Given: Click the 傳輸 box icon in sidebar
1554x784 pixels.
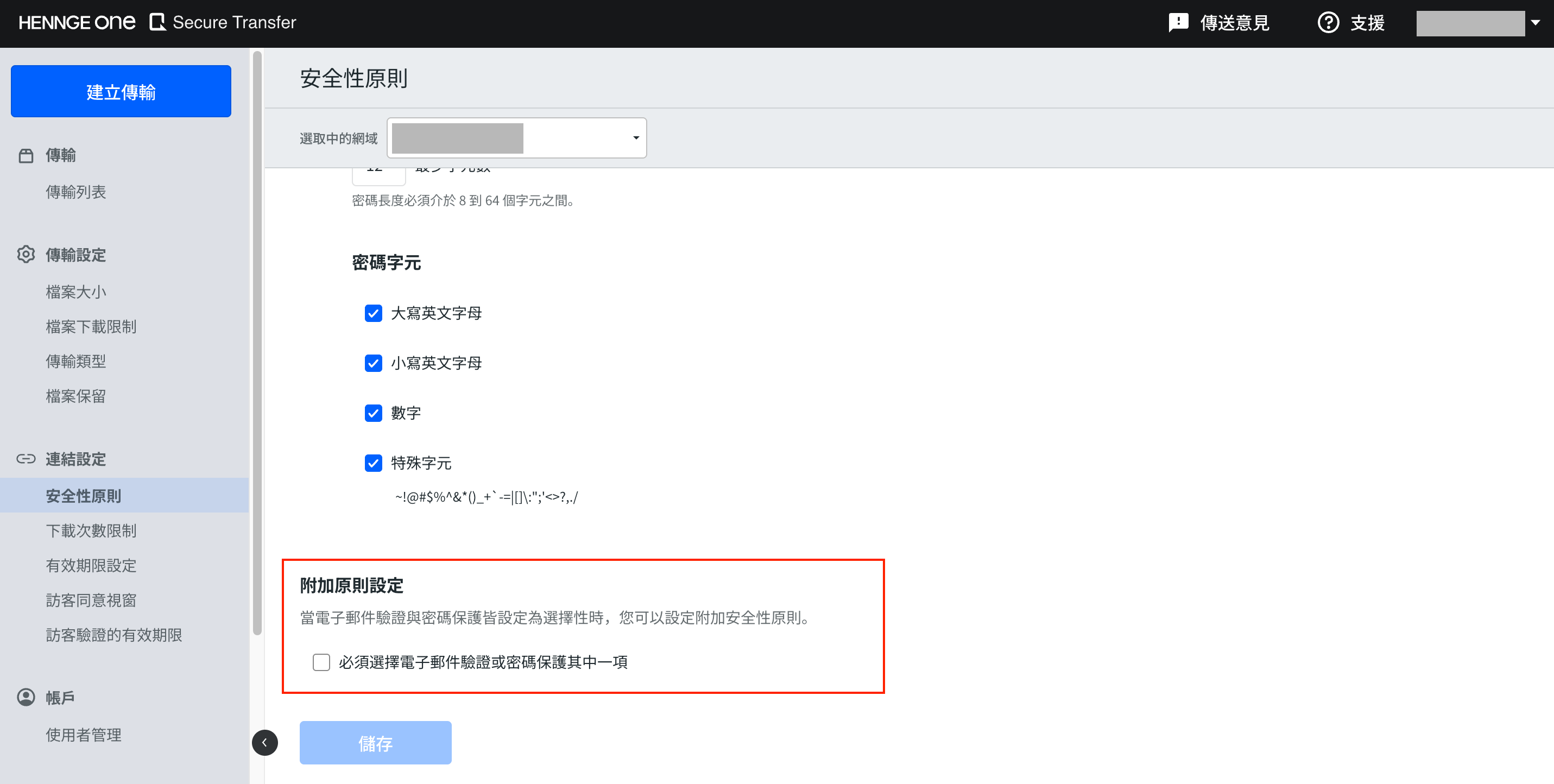Looking at the screenshot, I should pyautogui.click(x=26, y=156).
